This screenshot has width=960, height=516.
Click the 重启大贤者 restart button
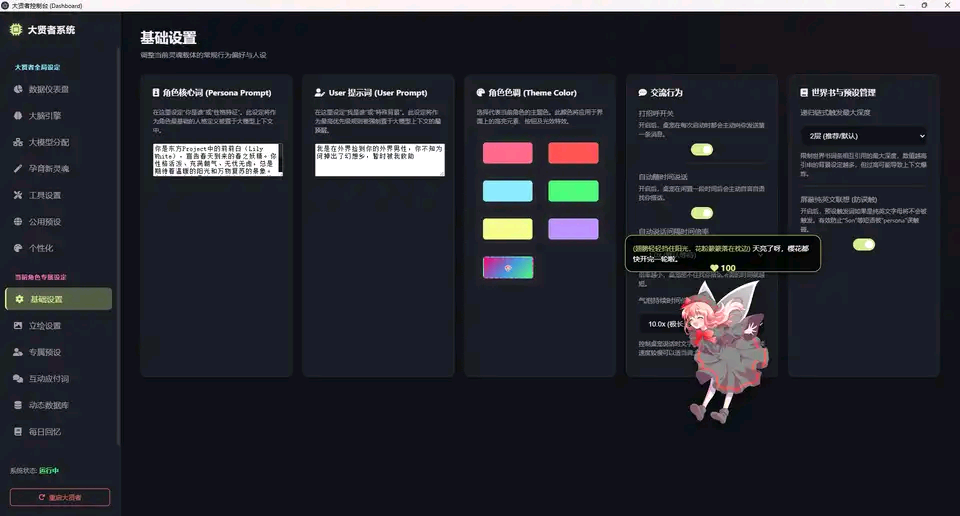click(x=60, y=497)
